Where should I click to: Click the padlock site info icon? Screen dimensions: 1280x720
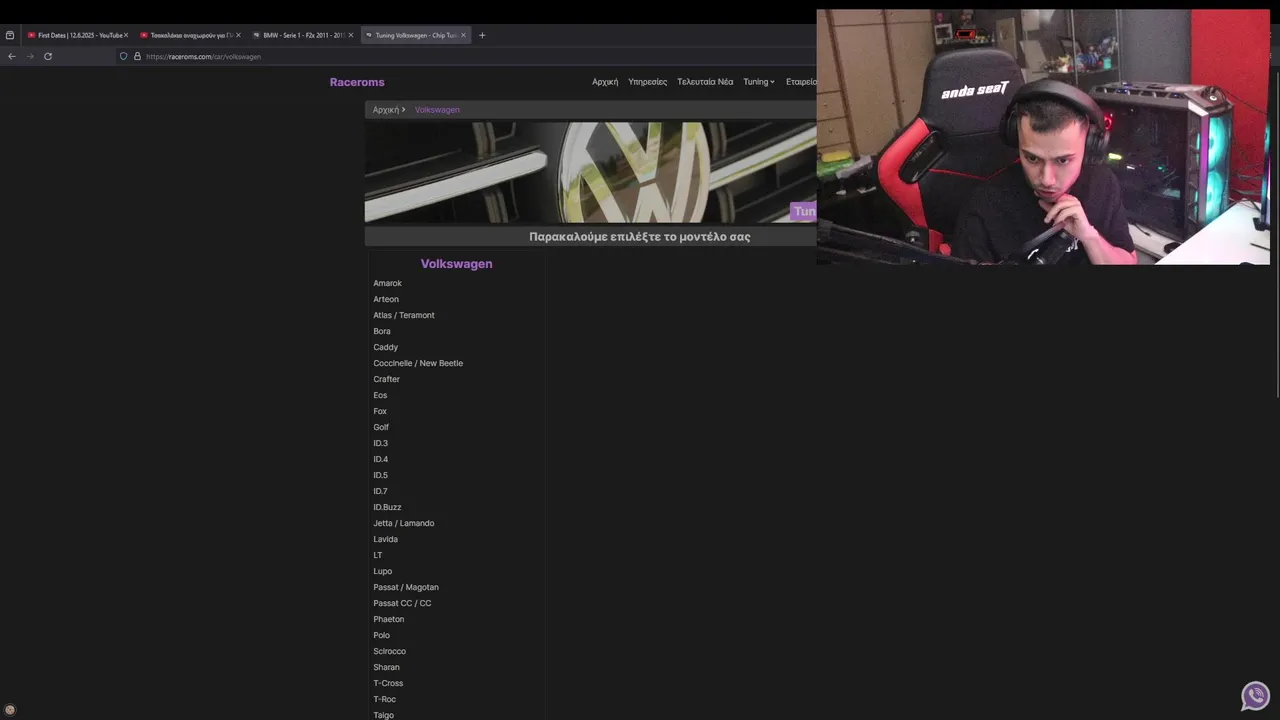click(x=137, y=56)
